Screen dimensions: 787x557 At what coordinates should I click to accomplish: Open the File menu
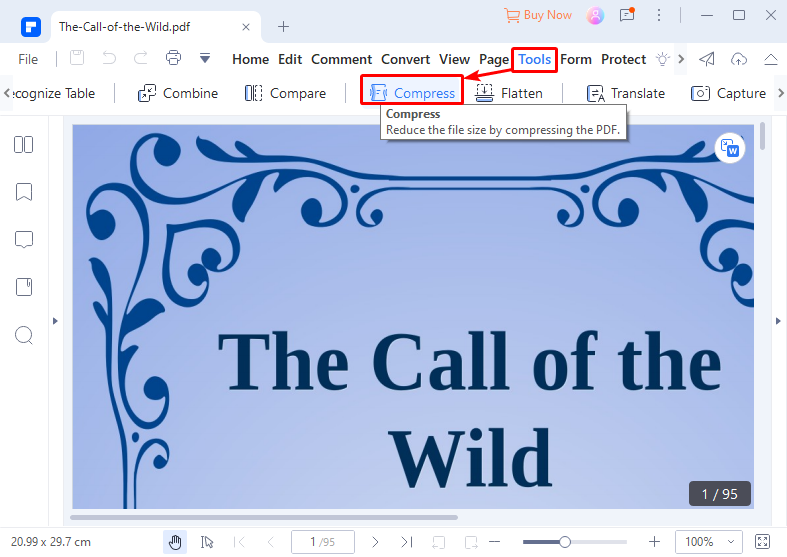(28, 59)
